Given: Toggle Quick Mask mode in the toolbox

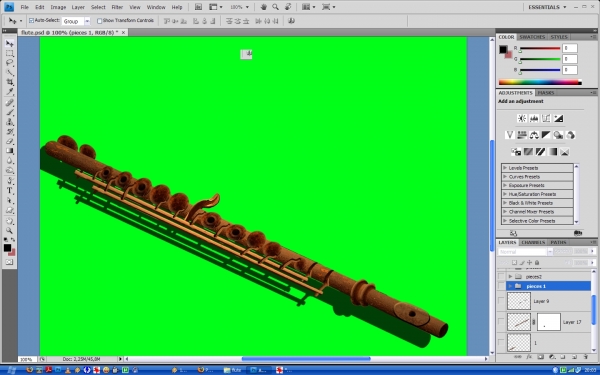Looking at the screenshot, I should click(10, 262).
